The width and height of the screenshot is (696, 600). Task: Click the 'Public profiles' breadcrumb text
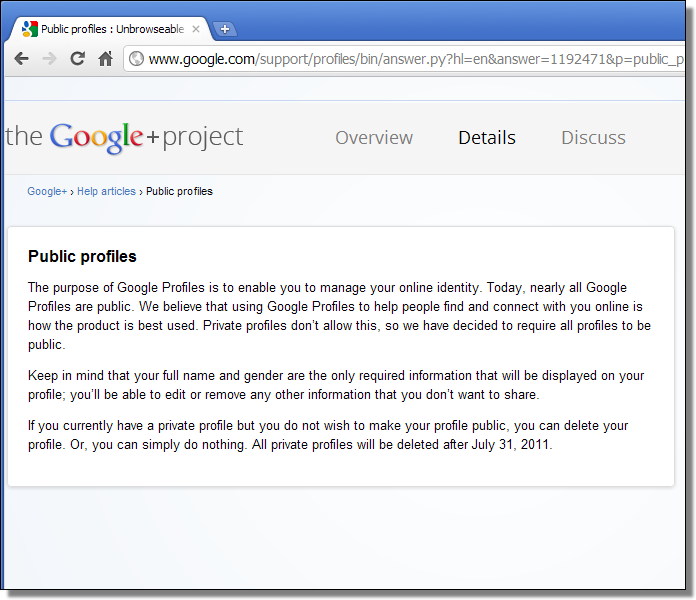pyautogui.click(x=179, y=191)
